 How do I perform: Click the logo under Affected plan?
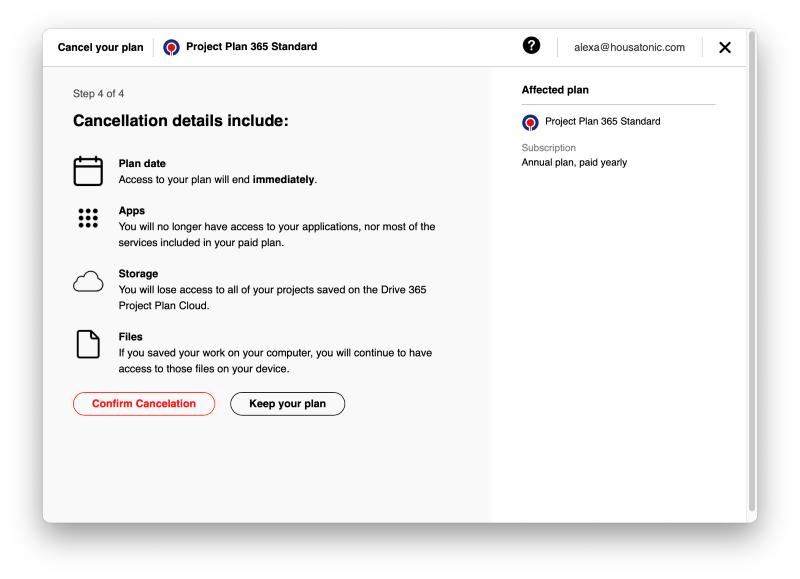tap(530, 122)
